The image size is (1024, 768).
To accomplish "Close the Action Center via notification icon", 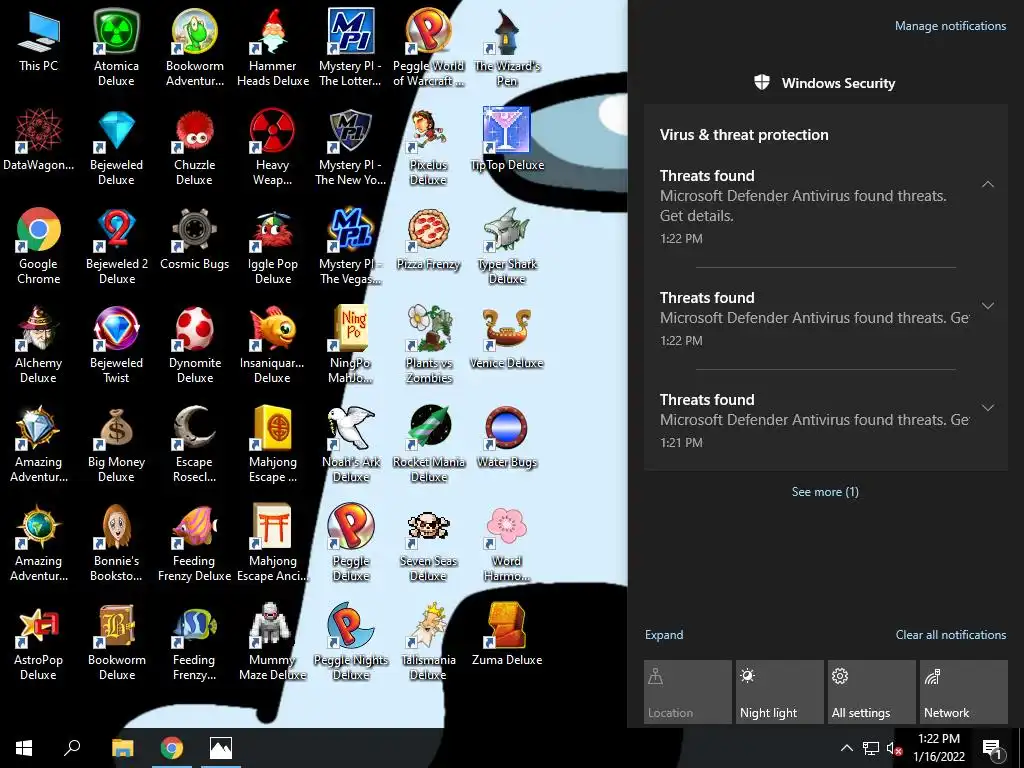I will (x=992, y=748).
